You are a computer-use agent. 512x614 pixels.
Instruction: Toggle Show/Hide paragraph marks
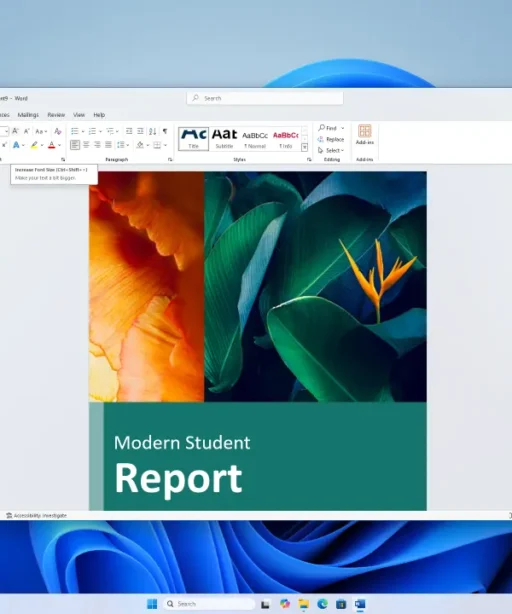coord(165,131)
